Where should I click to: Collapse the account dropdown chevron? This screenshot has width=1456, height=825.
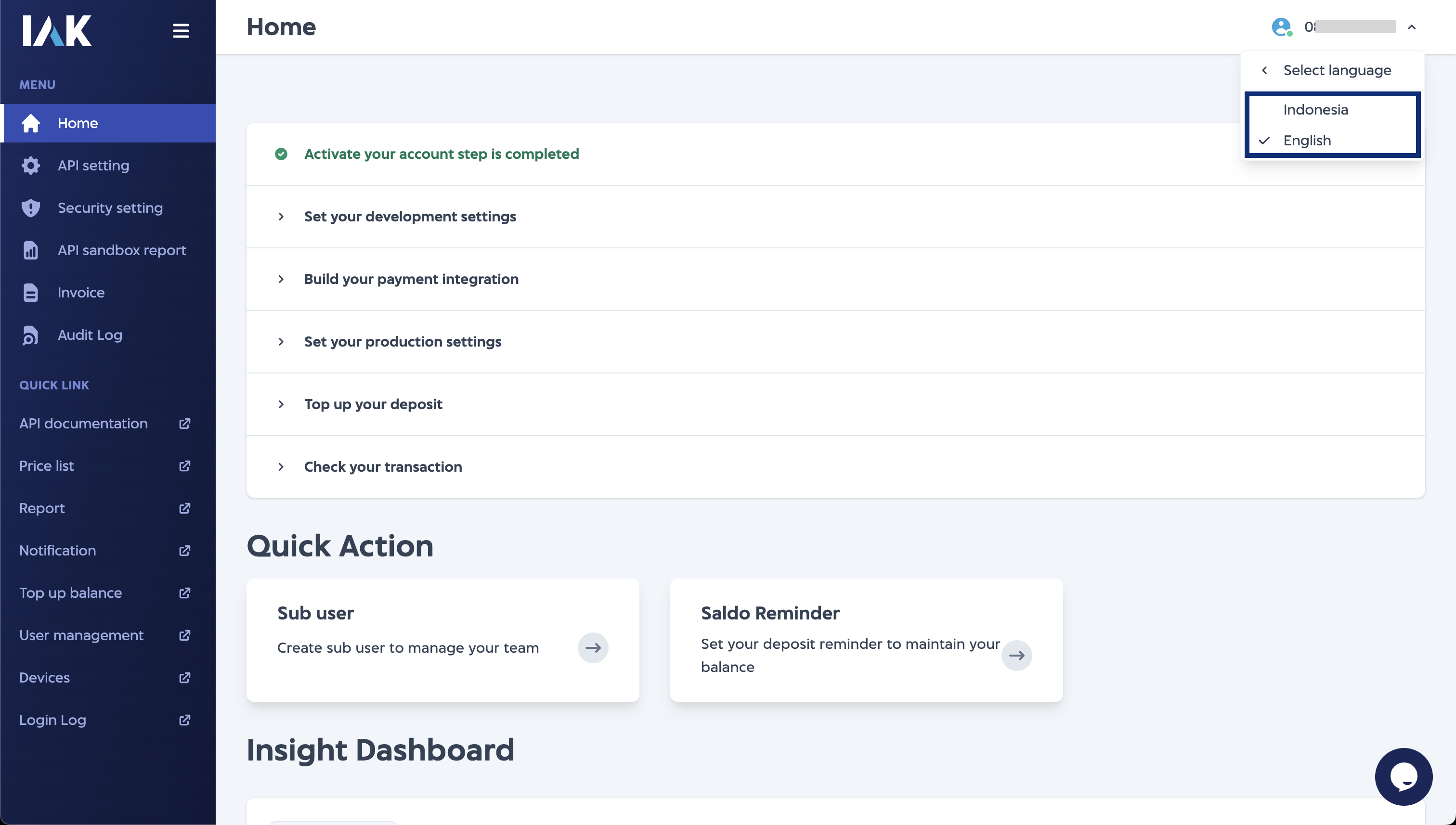click(x=1412, y=27)
